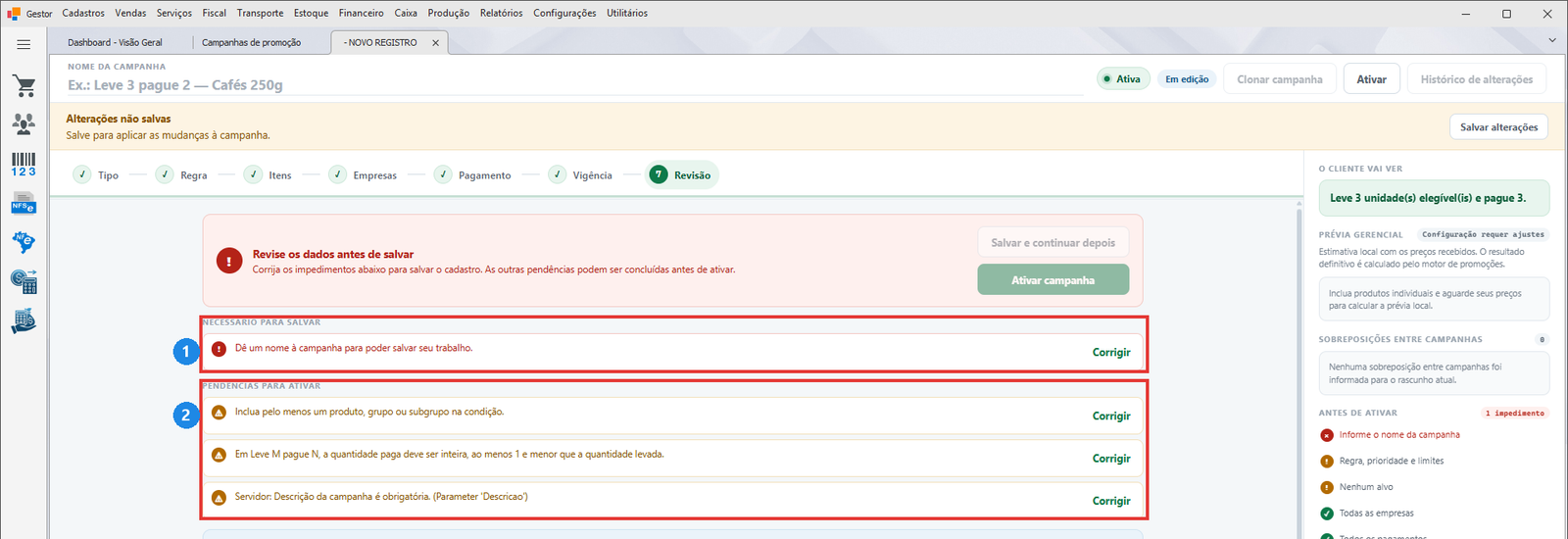
Task: Click warning icon on product condition row
Action: point(219,413)
